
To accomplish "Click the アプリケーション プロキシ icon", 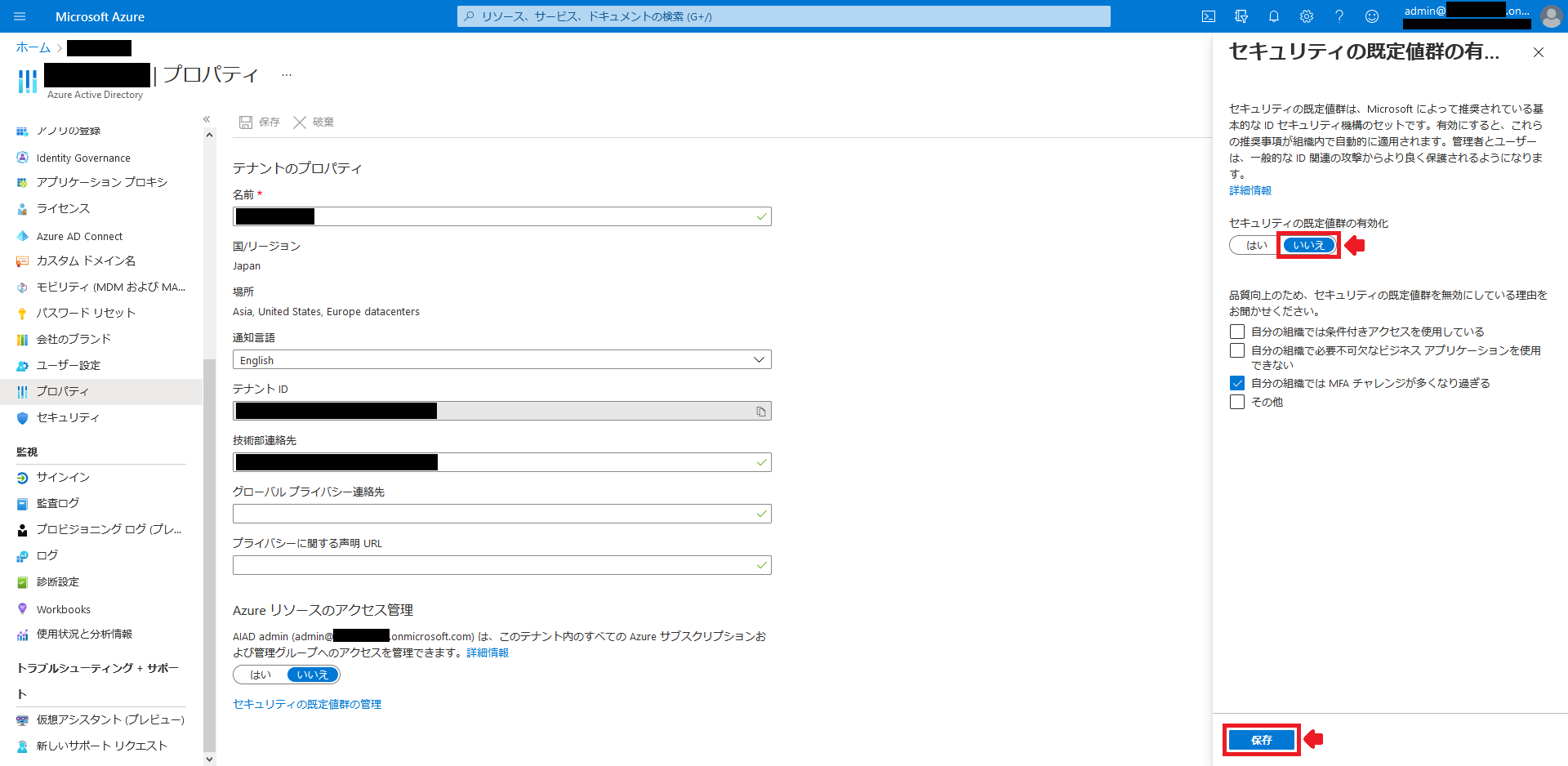I will (22, 182).
